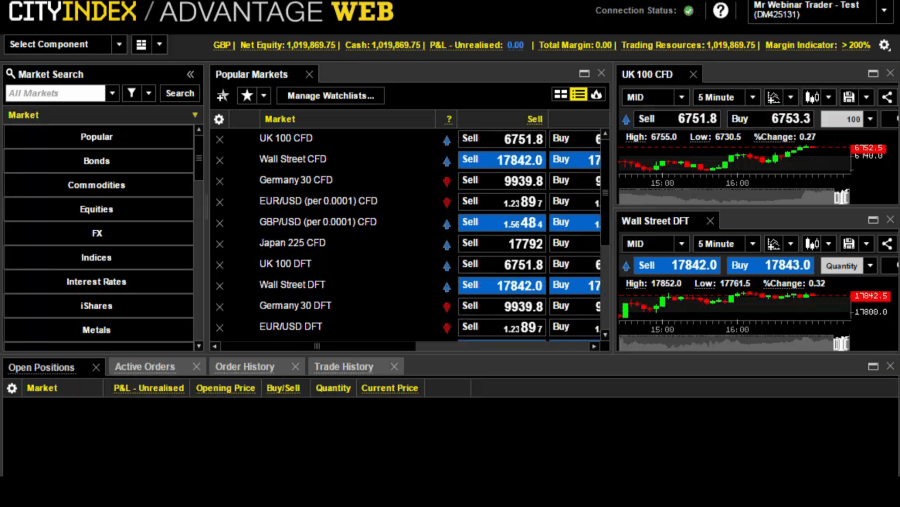Switch to the Order History tab
The image size is (900, 507).
[x=244, y=367]
